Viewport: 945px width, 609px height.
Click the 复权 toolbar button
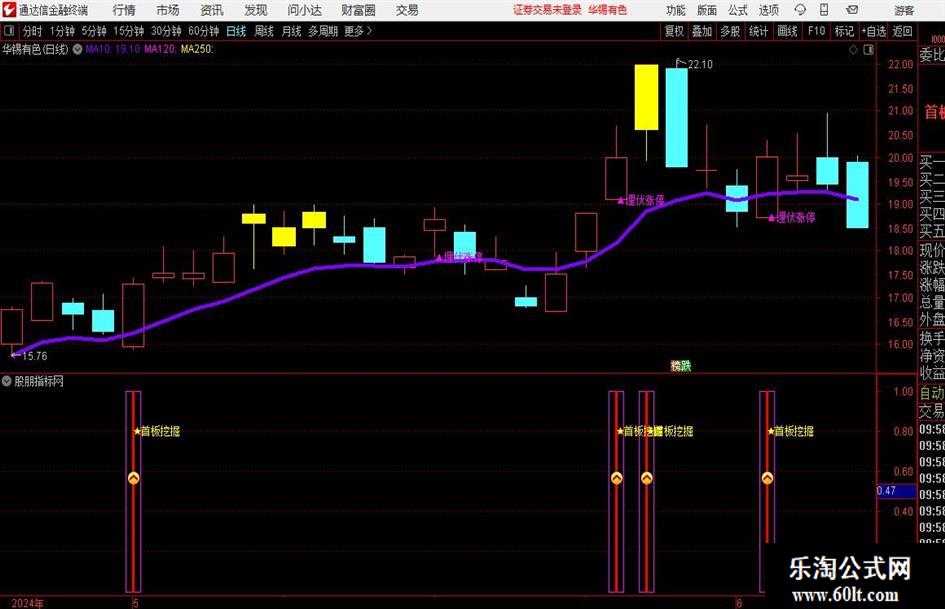click(x=674, y=31)
